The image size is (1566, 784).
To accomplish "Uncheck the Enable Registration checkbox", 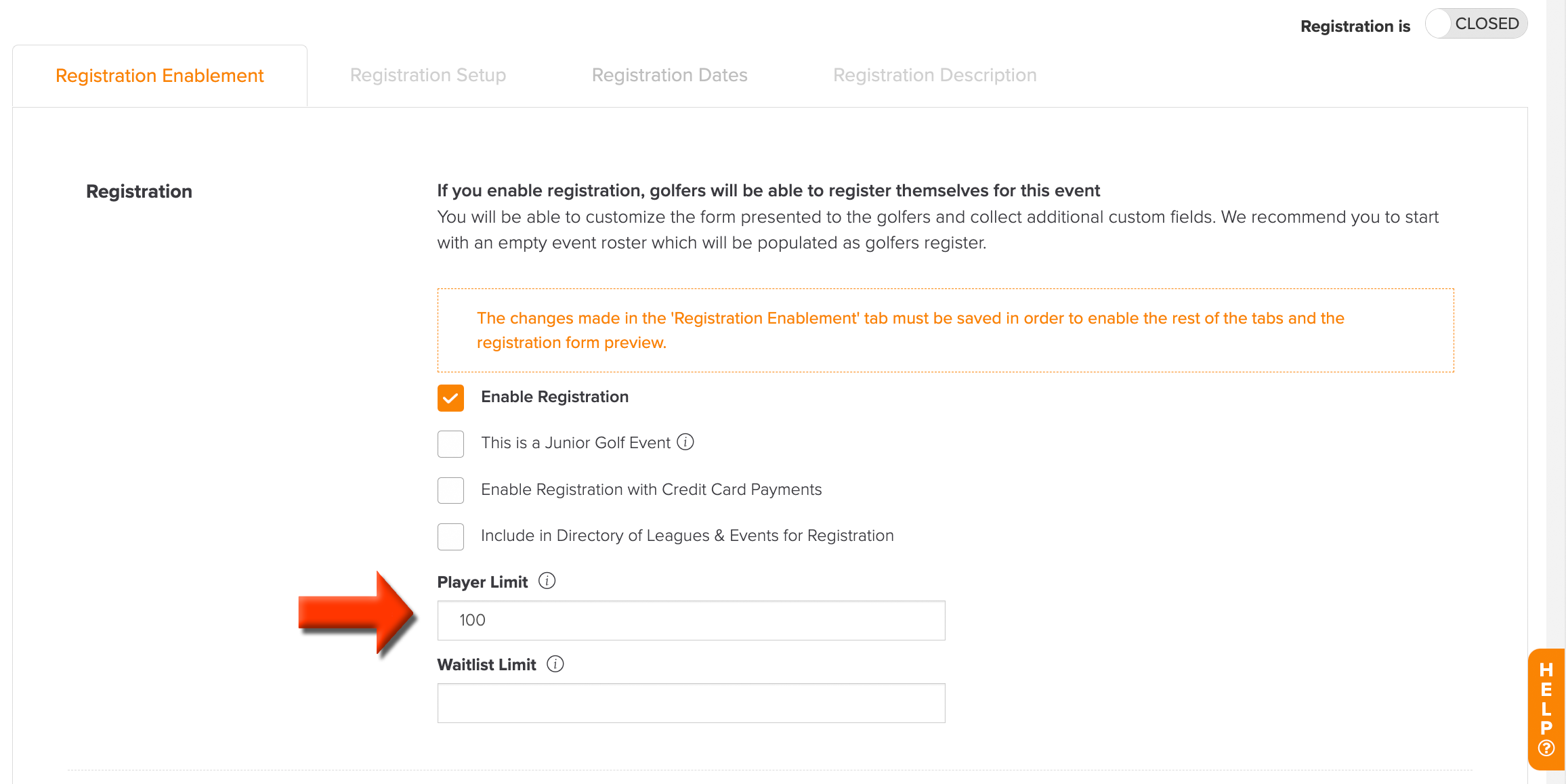I will coord(450,398).
